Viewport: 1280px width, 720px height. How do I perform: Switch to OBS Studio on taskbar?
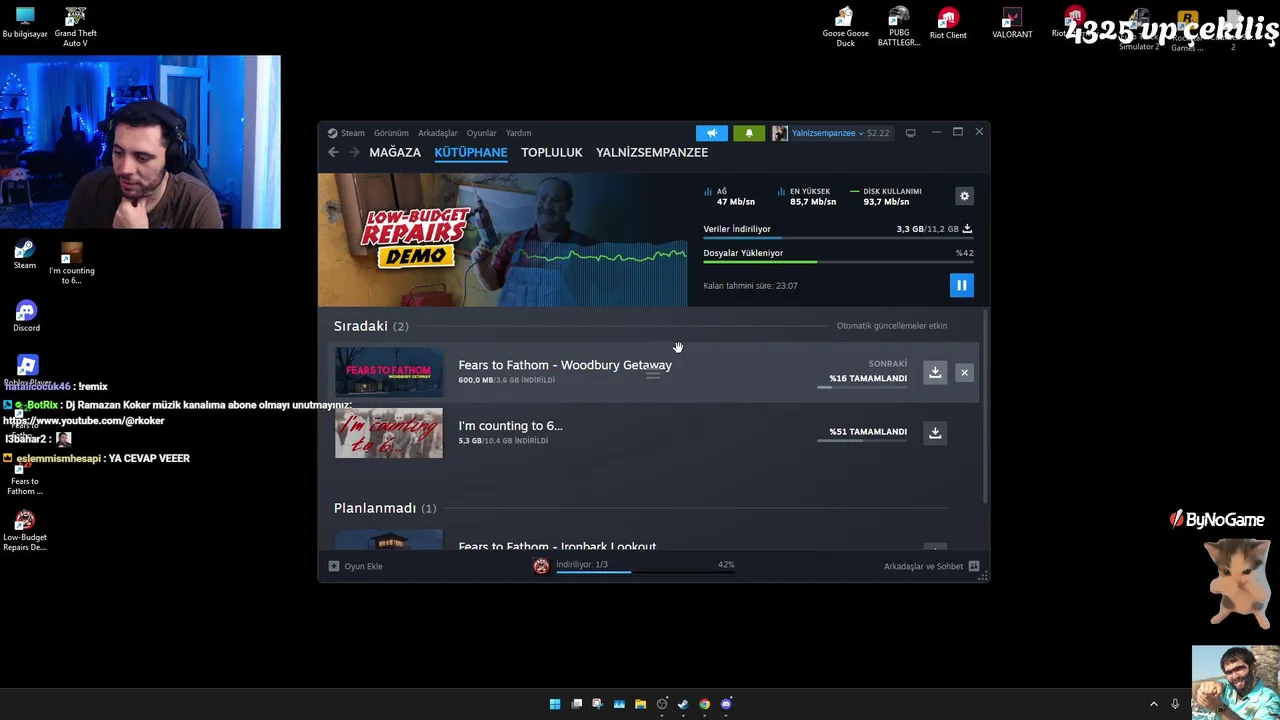click(x=662, y=704)
